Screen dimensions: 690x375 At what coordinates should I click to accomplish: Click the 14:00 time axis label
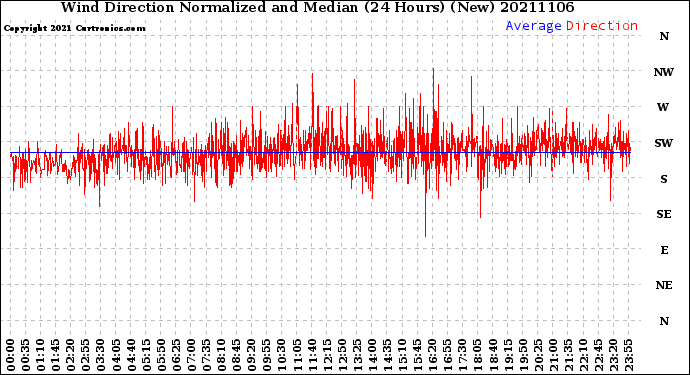click(x=372, y=355)
